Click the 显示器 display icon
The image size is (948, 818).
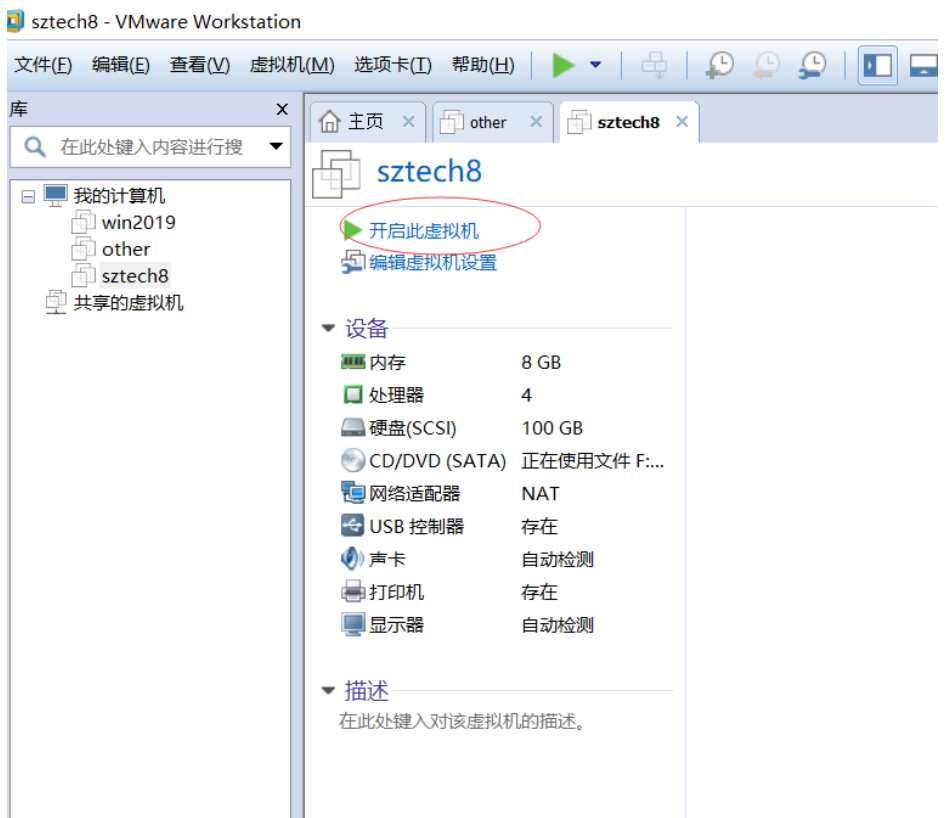click(353, 625)
